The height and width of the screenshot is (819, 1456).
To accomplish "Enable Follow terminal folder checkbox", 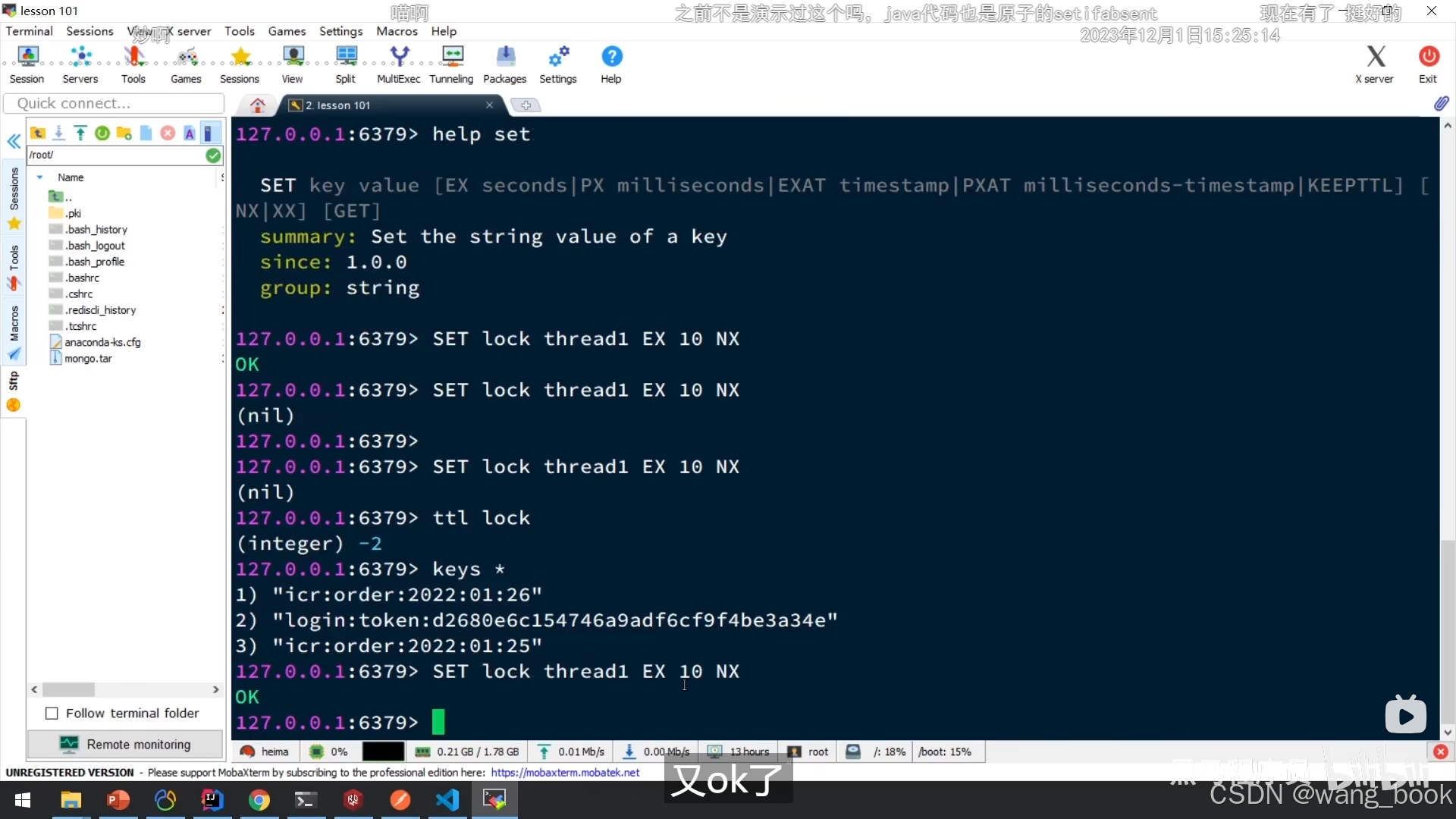I will (x=52, y=714).
